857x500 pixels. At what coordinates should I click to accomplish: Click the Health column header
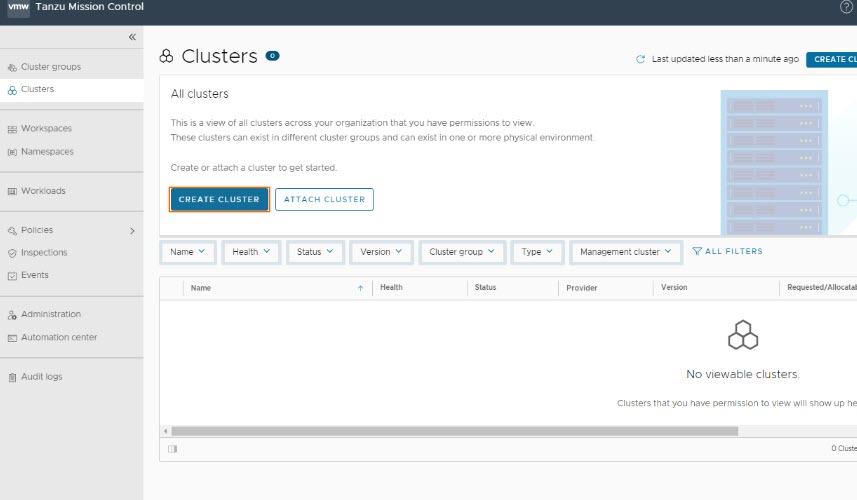click(391, 287)
